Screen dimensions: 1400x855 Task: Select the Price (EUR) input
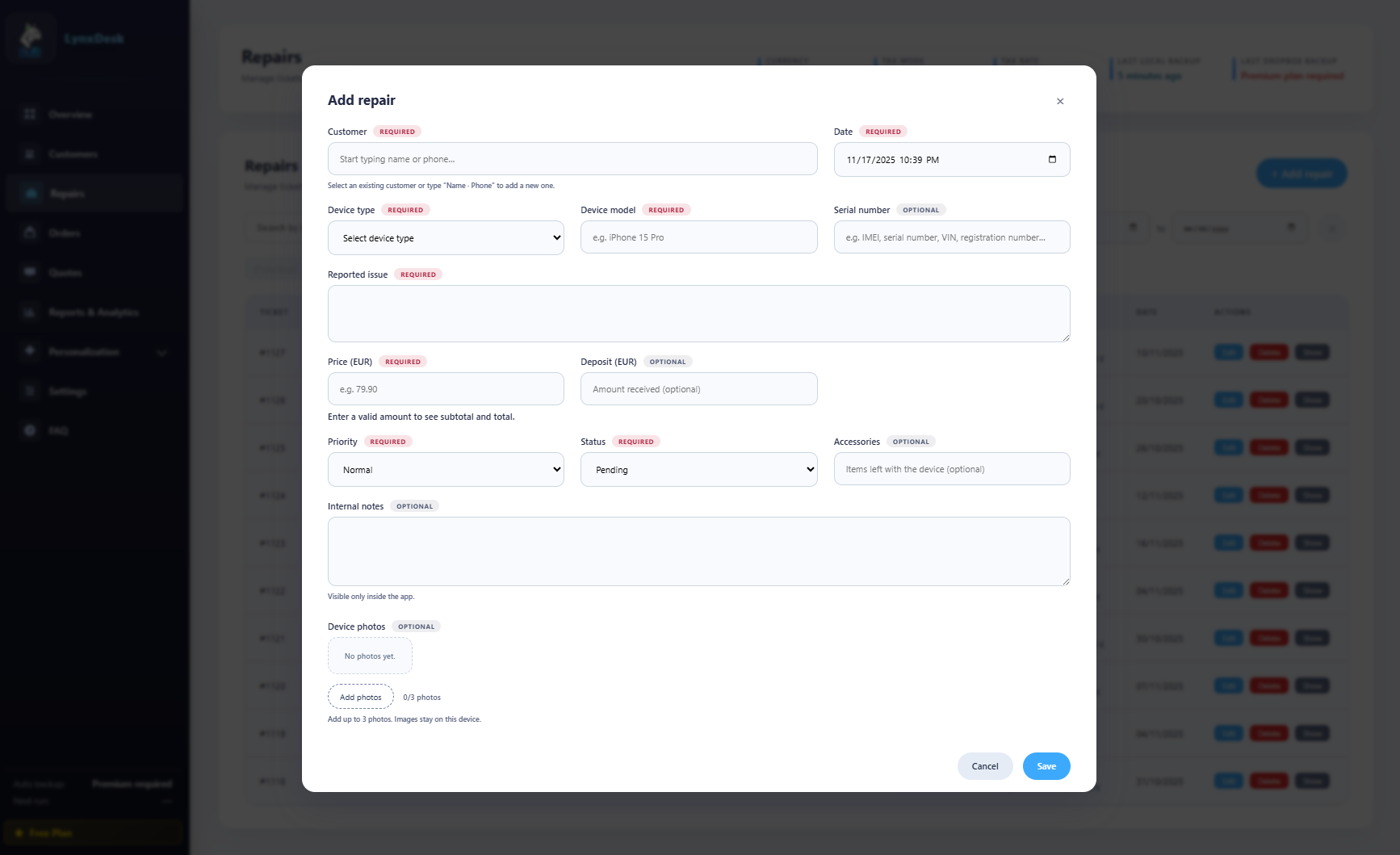(x=446, y=389)
